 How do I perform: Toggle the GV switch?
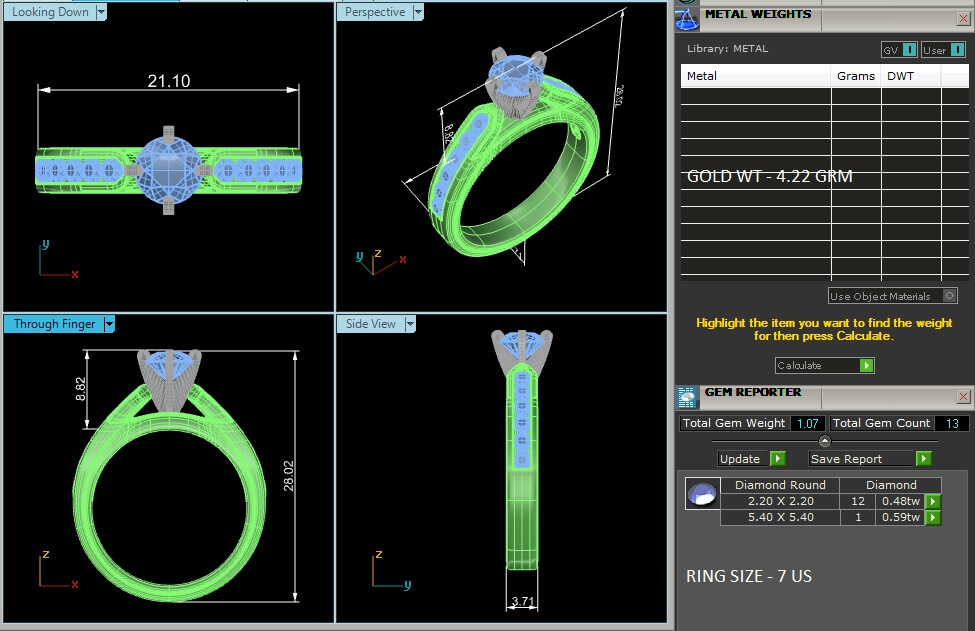click(909, 50)
